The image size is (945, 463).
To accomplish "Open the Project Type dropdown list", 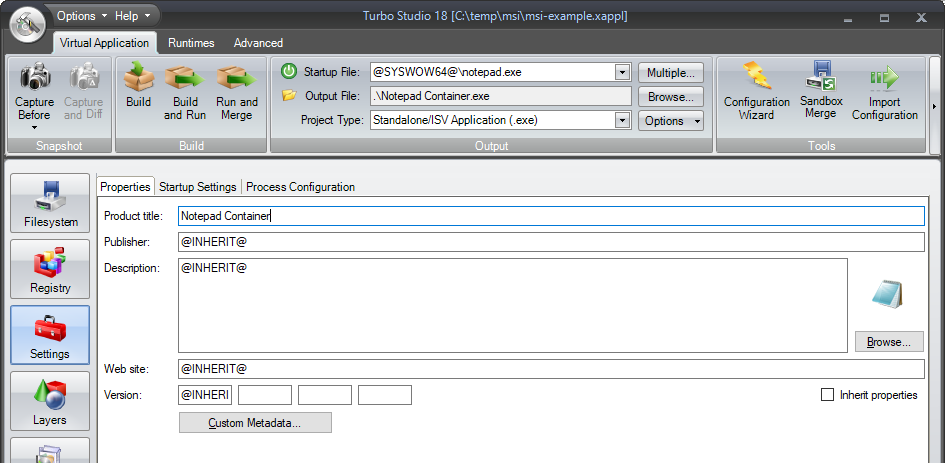I will click(623, 121).
